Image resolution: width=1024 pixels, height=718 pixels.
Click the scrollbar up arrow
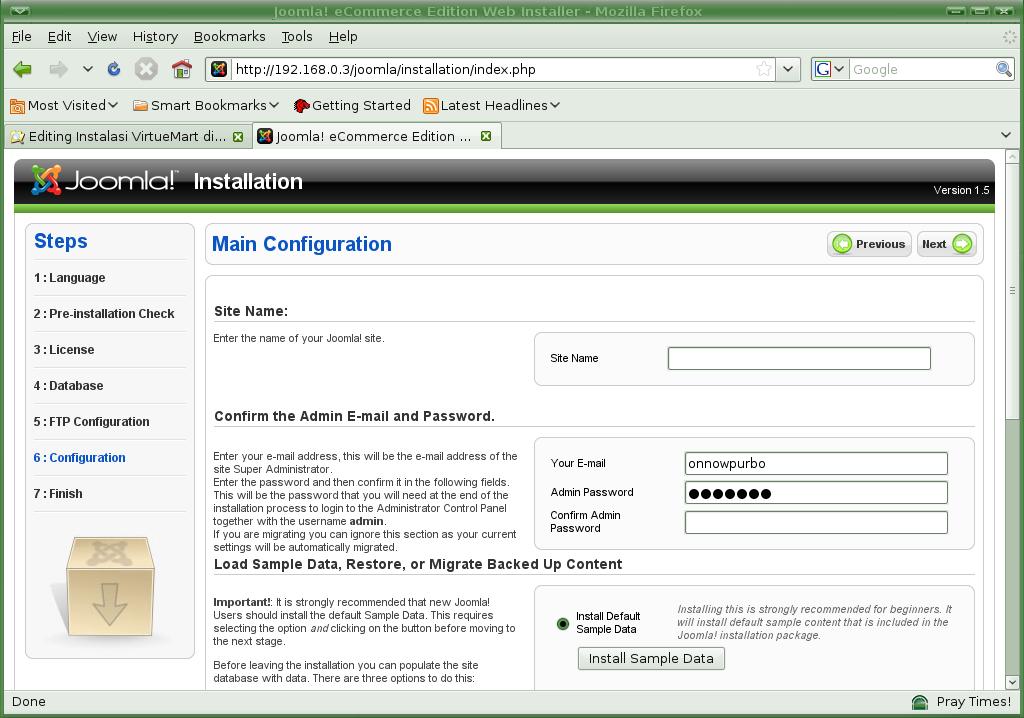[1012, 156]
